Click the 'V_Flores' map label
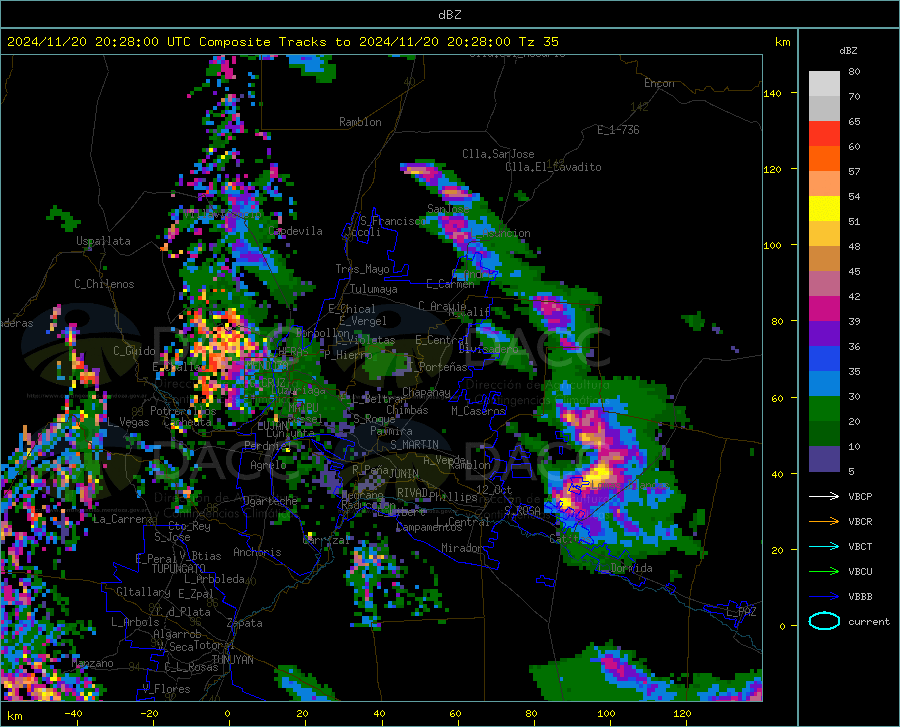The width and height of the screenshot is (900, 727). (166, 689)
